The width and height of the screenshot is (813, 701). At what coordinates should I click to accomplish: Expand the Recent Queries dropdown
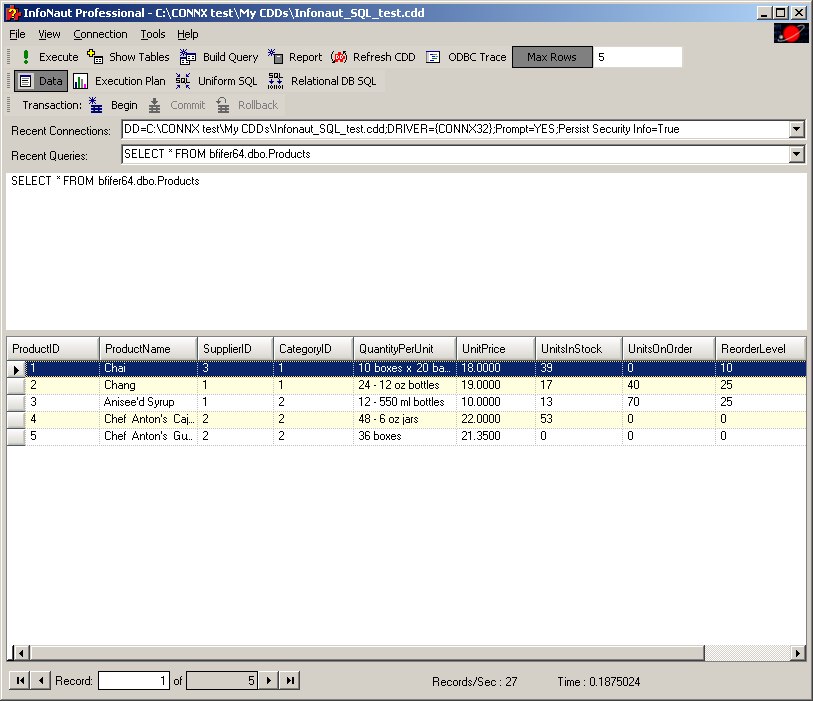pos(796,154)
